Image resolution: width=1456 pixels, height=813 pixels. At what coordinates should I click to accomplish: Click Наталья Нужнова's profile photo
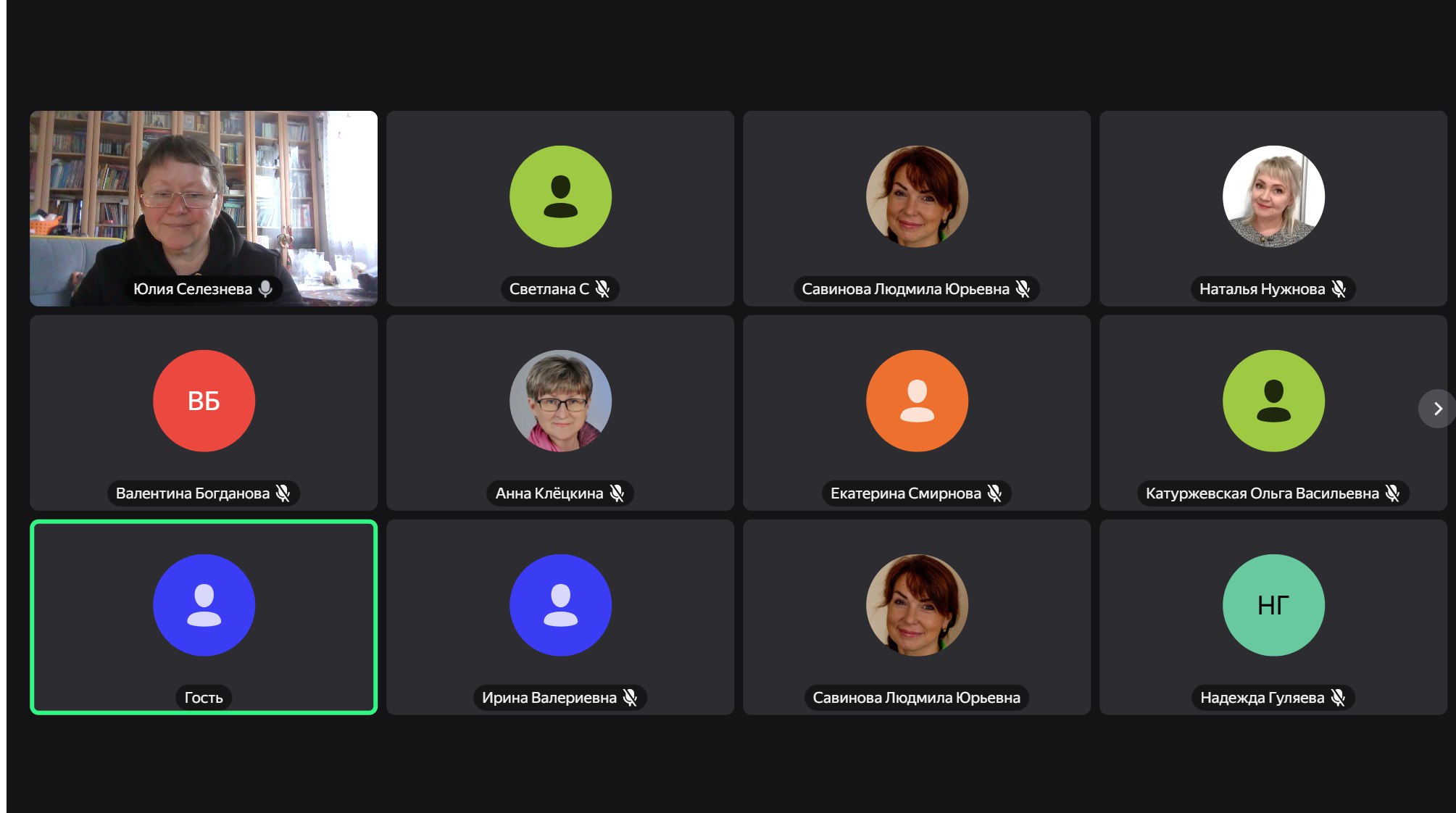pos(1273,196)
